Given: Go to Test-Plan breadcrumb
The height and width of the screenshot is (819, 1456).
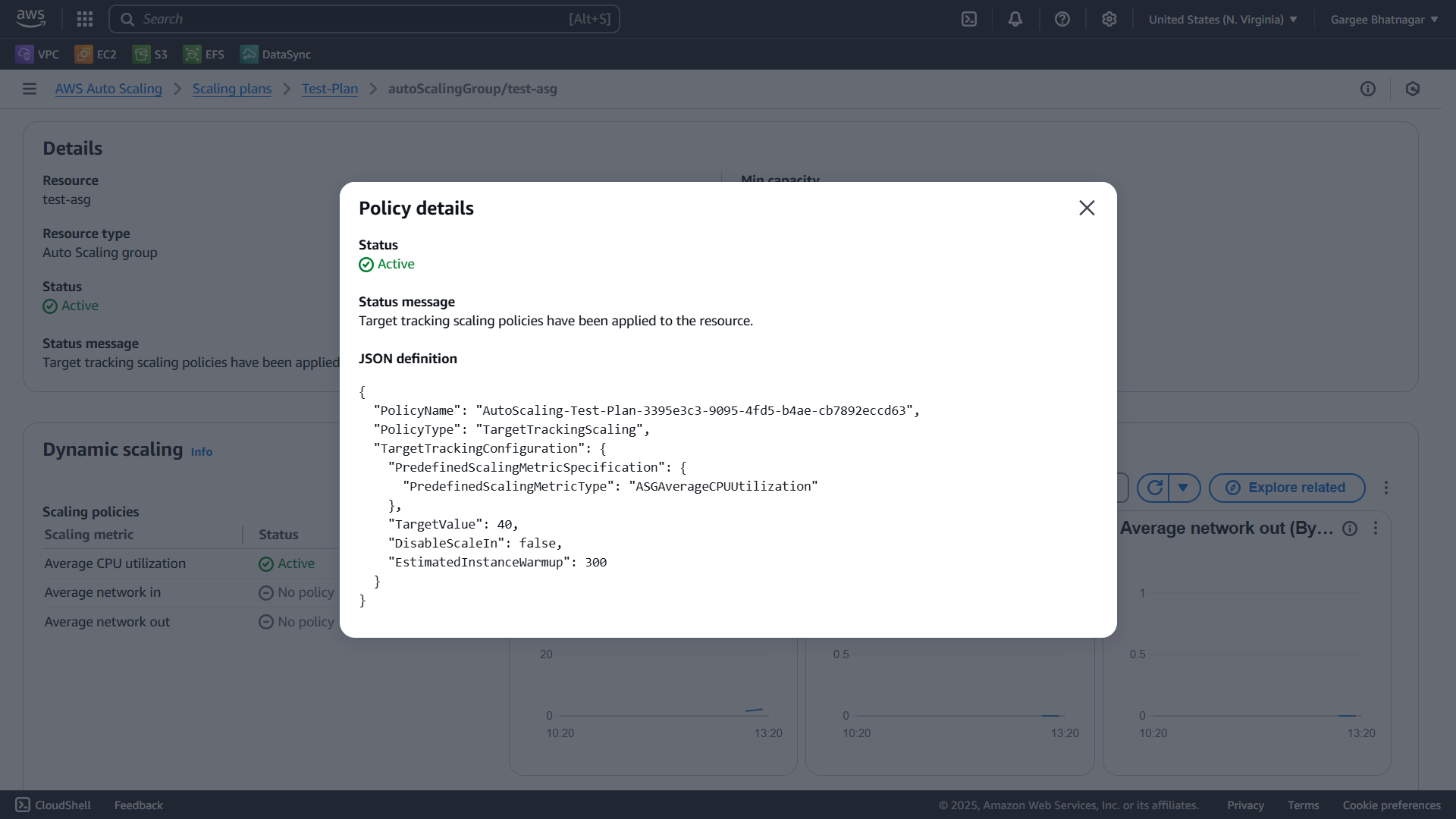Looking at the screenshot, I should 330,89.
